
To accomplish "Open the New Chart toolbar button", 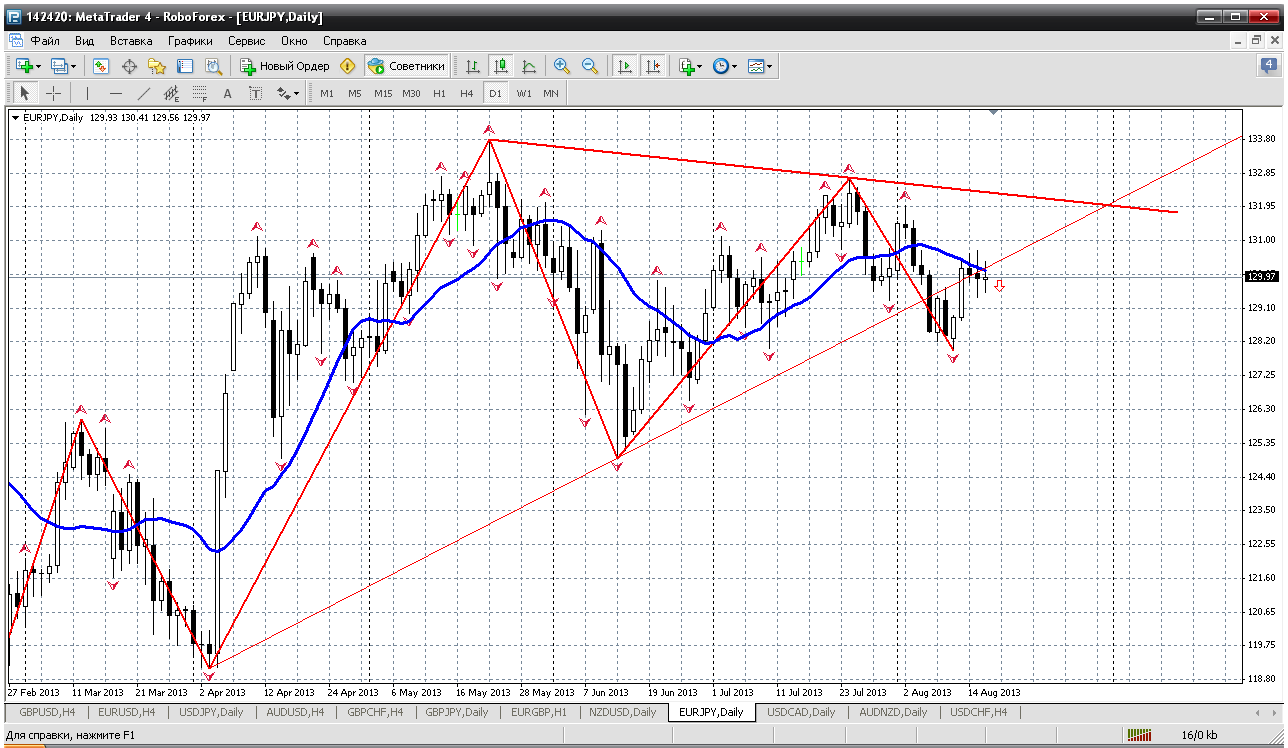I will (24, 66).
